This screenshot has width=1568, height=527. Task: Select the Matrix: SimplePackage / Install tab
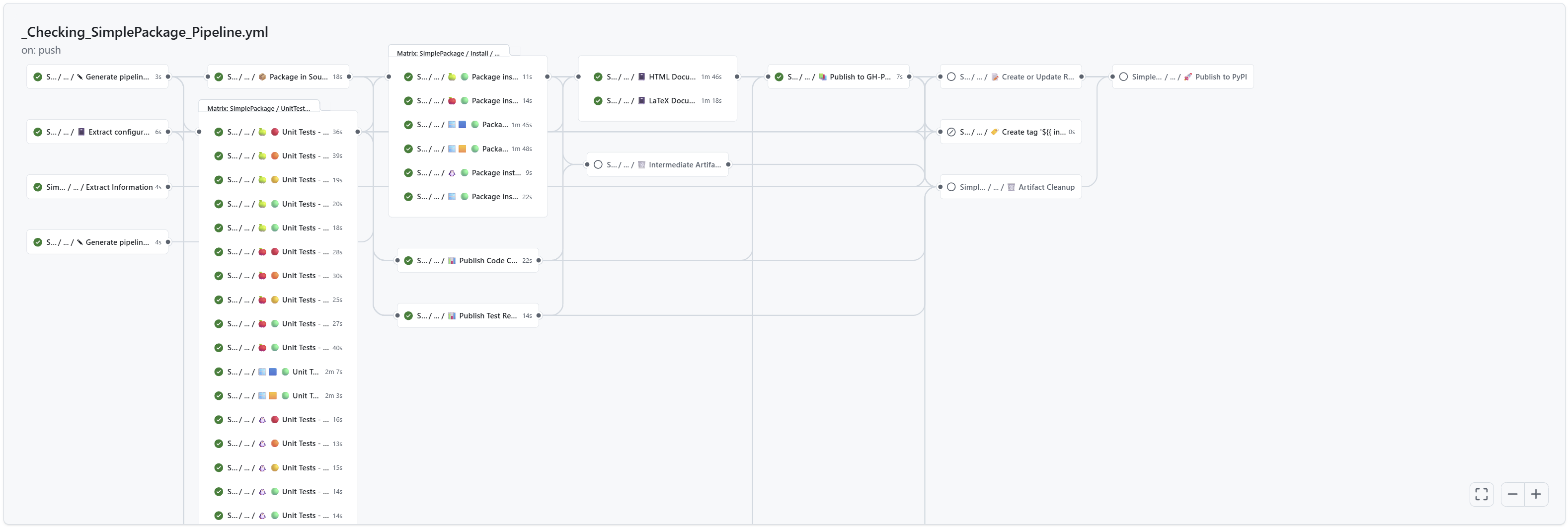point(448,54)
